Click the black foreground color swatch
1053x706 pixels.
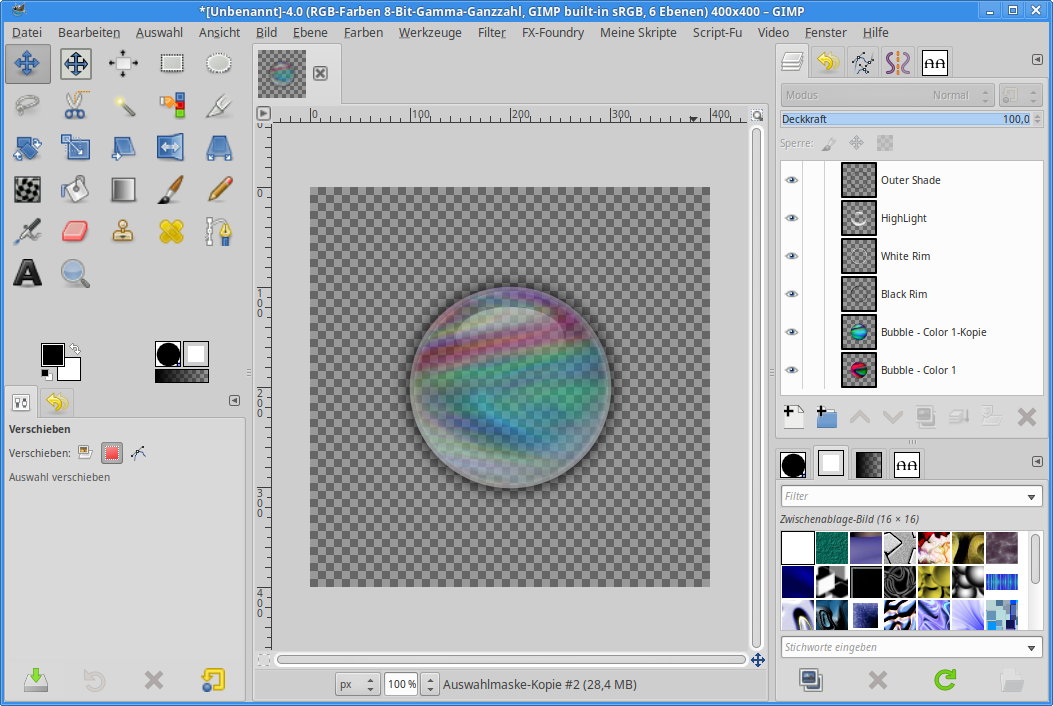pos(52,355)
